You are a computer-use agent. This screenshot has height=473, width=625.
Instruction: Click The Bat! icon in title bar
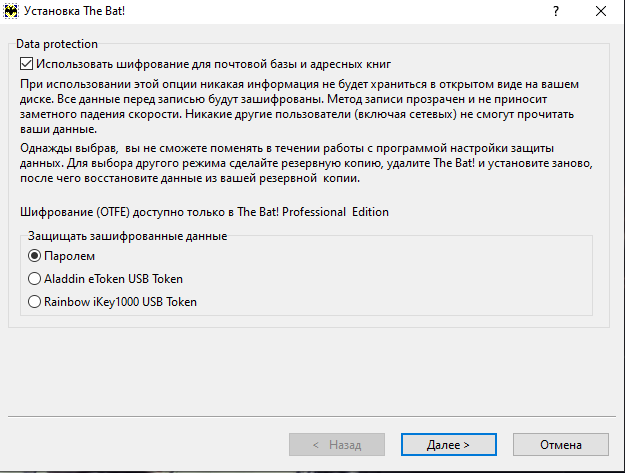[11, 11]
